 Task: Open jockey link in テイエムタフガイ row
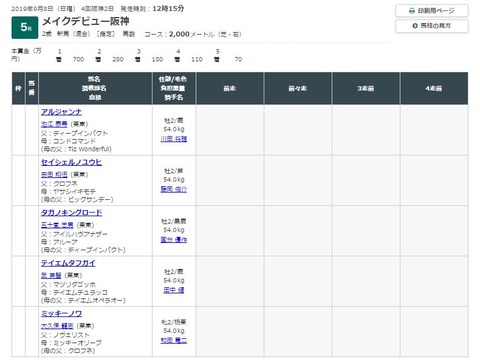[x=174, y=290]
